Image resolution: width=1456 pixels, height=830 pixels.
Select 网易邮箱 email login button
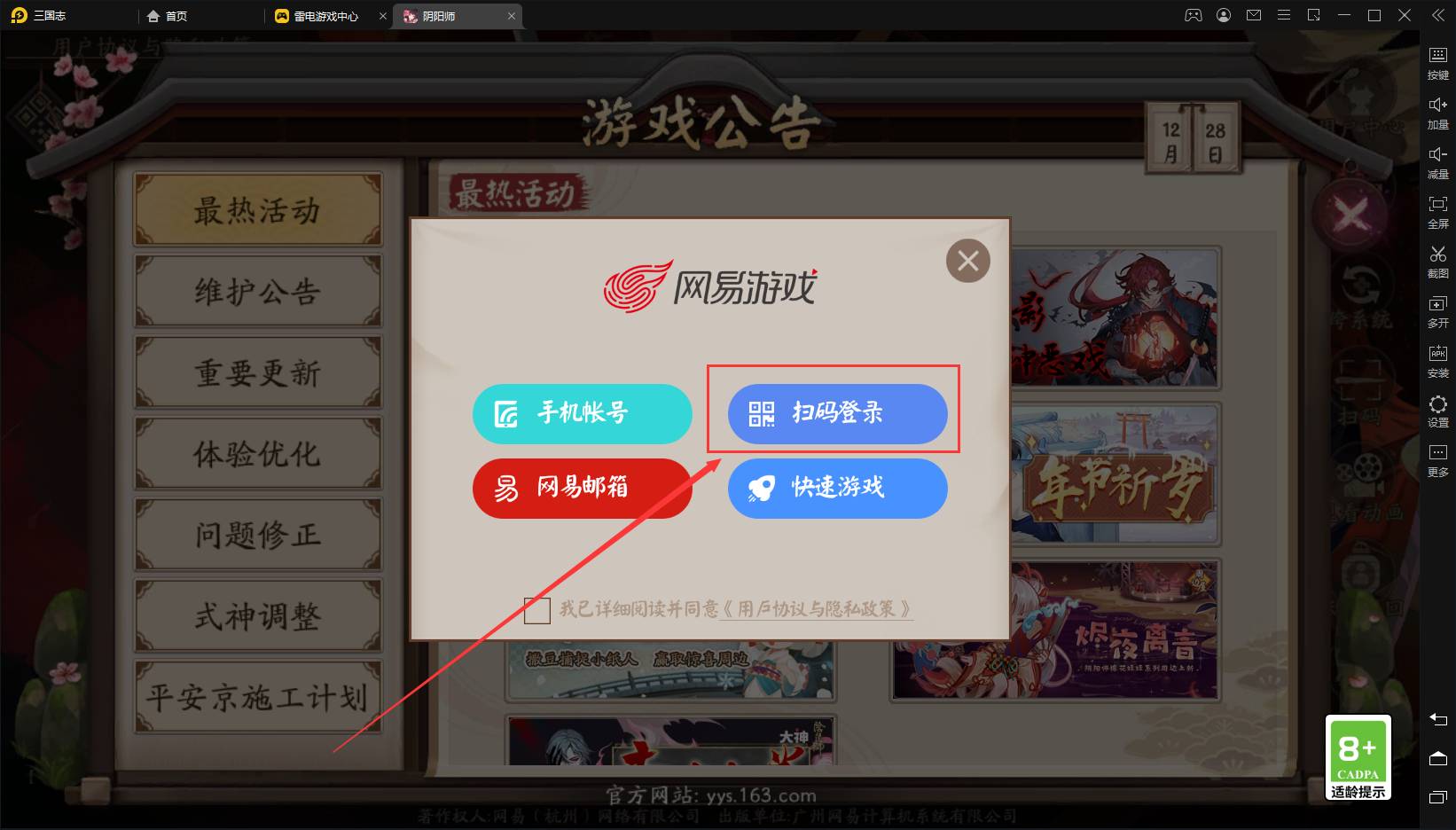click(x=582, y=488)
